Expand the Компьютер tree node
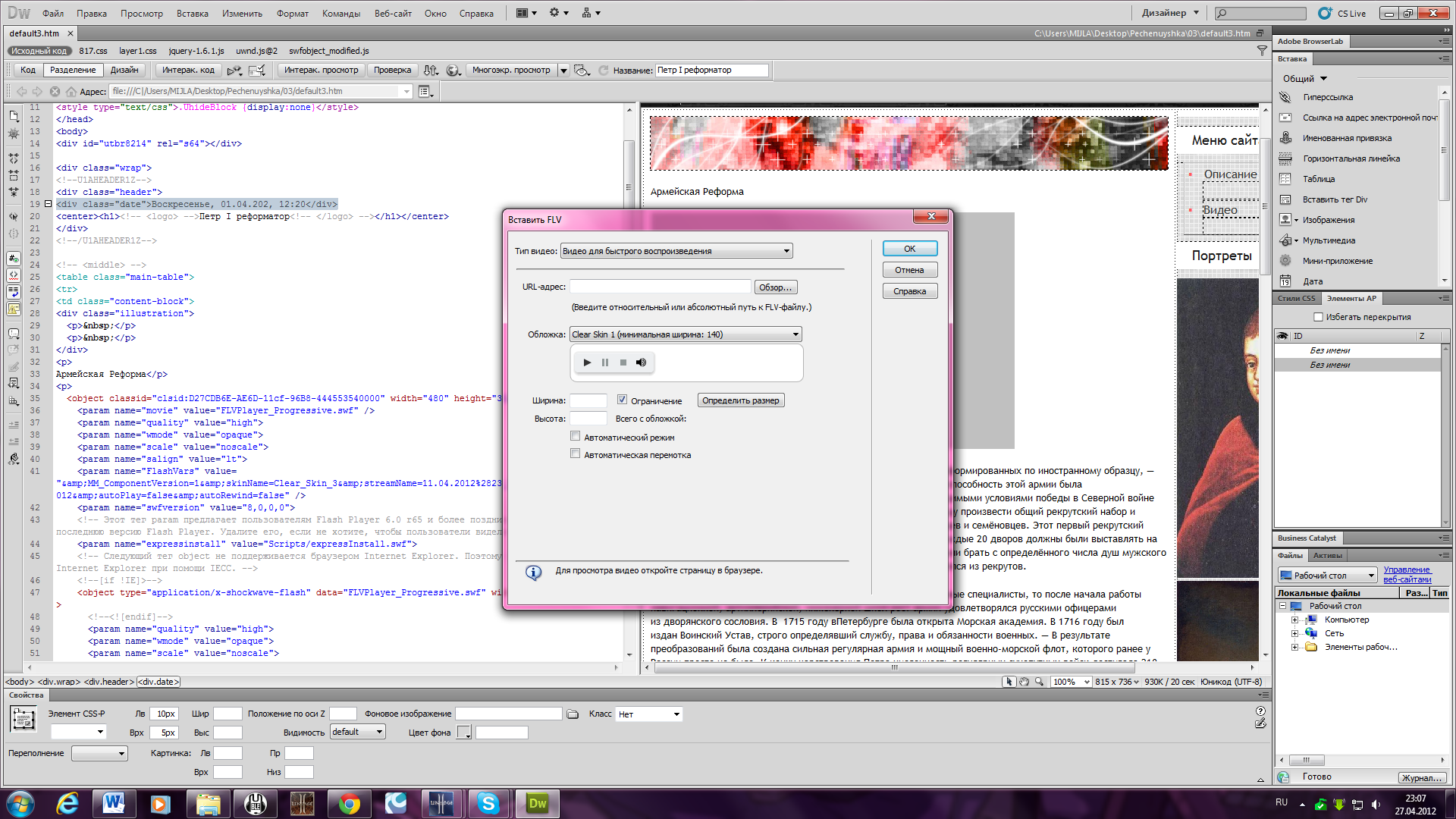This screenshot has height=819, width=1456. point(1295,620)
